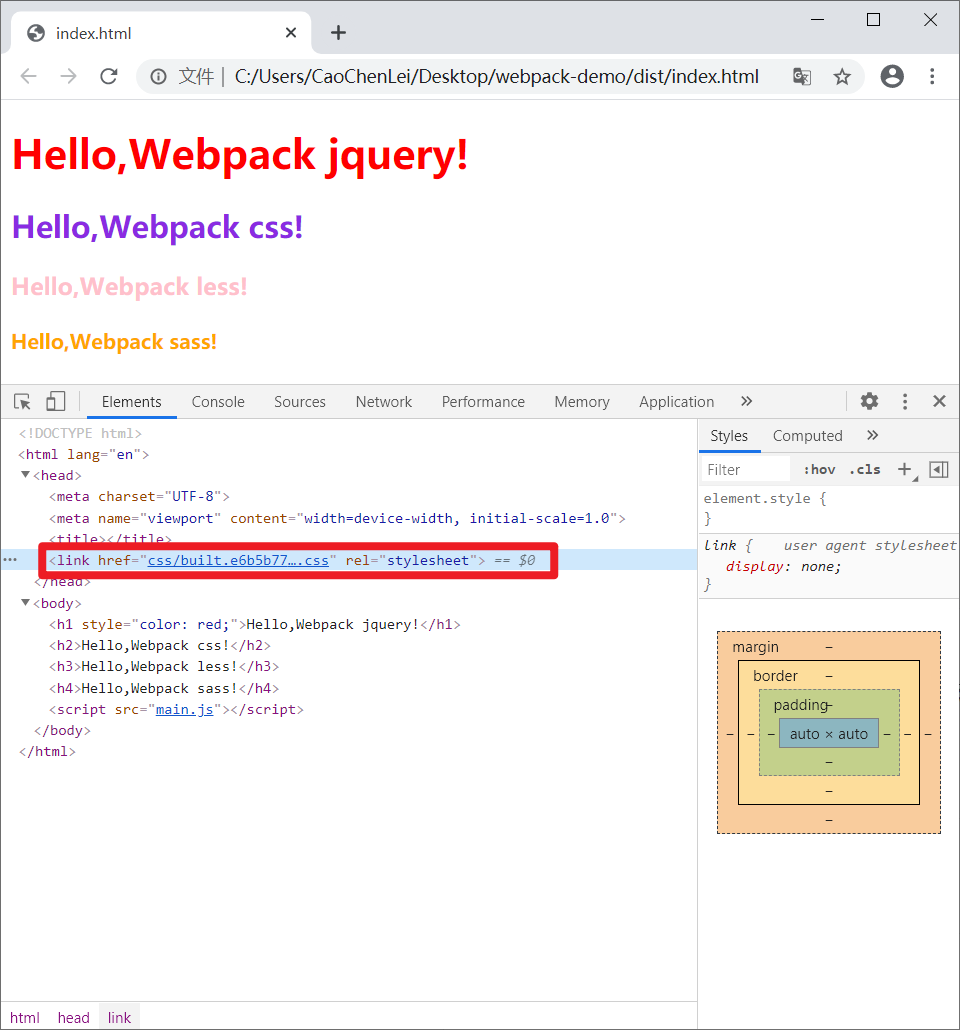
Task: Click the orange 'Hello,Webpack sass!' heading
Action: (114, 342)
